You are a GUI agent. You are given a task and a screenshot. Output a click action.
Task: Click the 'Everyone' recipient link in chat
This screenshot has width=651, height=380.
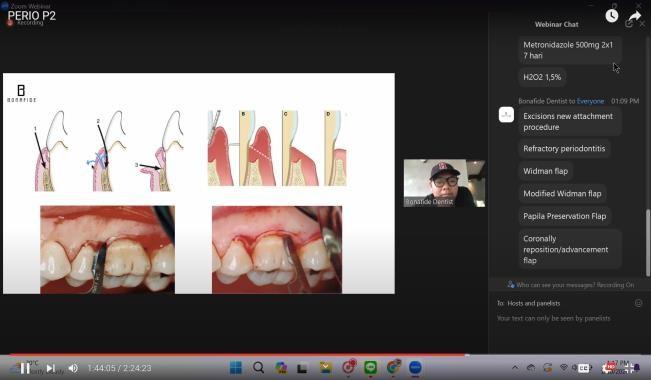pos(590,101)
